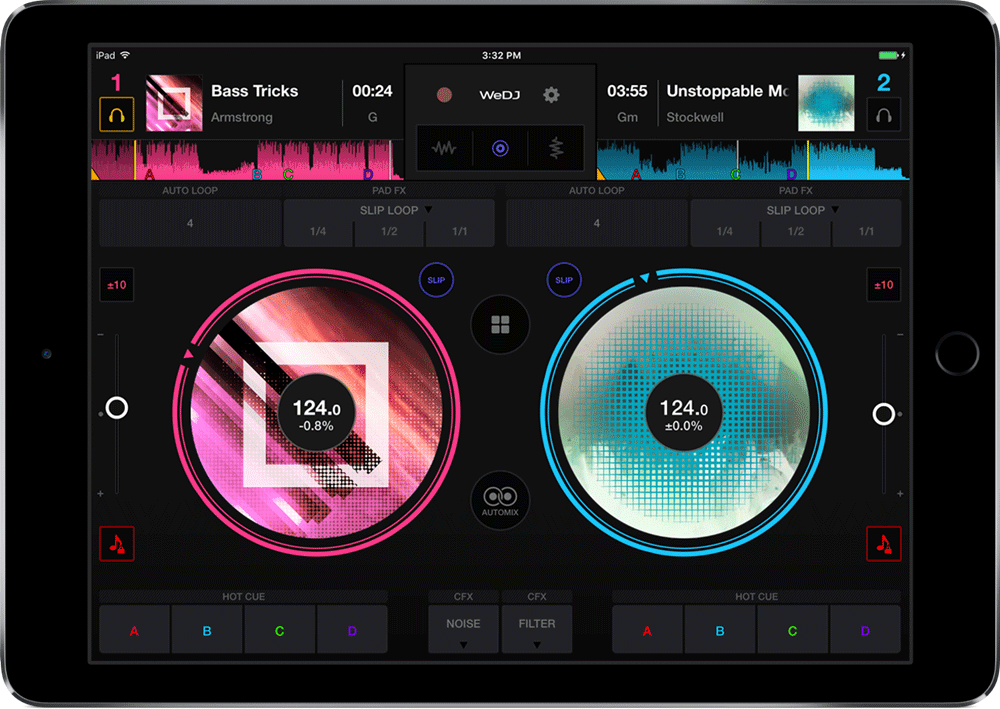Select headphone cue on deck 1
The height and width of the screenshot is (709, 1000).
(x=117, y=114)
